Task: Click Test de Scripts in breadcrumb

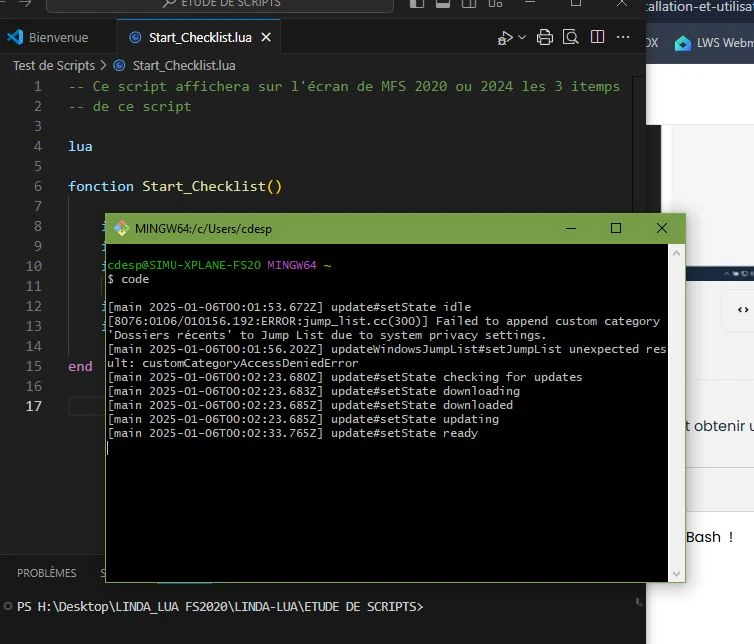Action: click(53, 65)
